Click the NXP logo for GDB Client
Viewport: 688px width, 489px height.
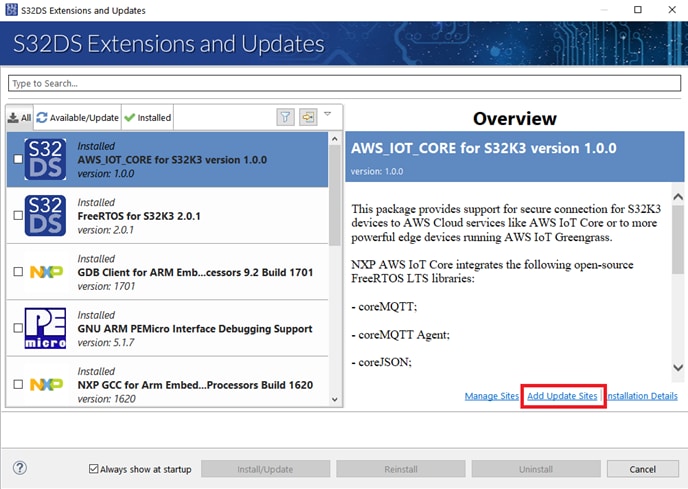(x=45, y=272)
